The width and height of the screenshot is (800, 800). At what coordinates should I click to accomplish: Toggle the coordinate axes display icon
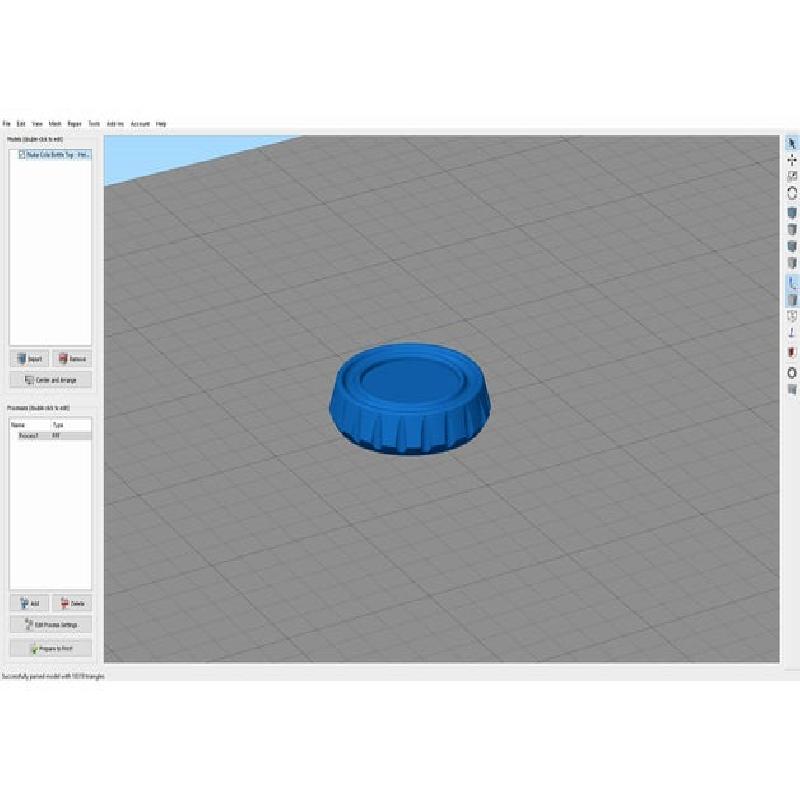point(792,284)
